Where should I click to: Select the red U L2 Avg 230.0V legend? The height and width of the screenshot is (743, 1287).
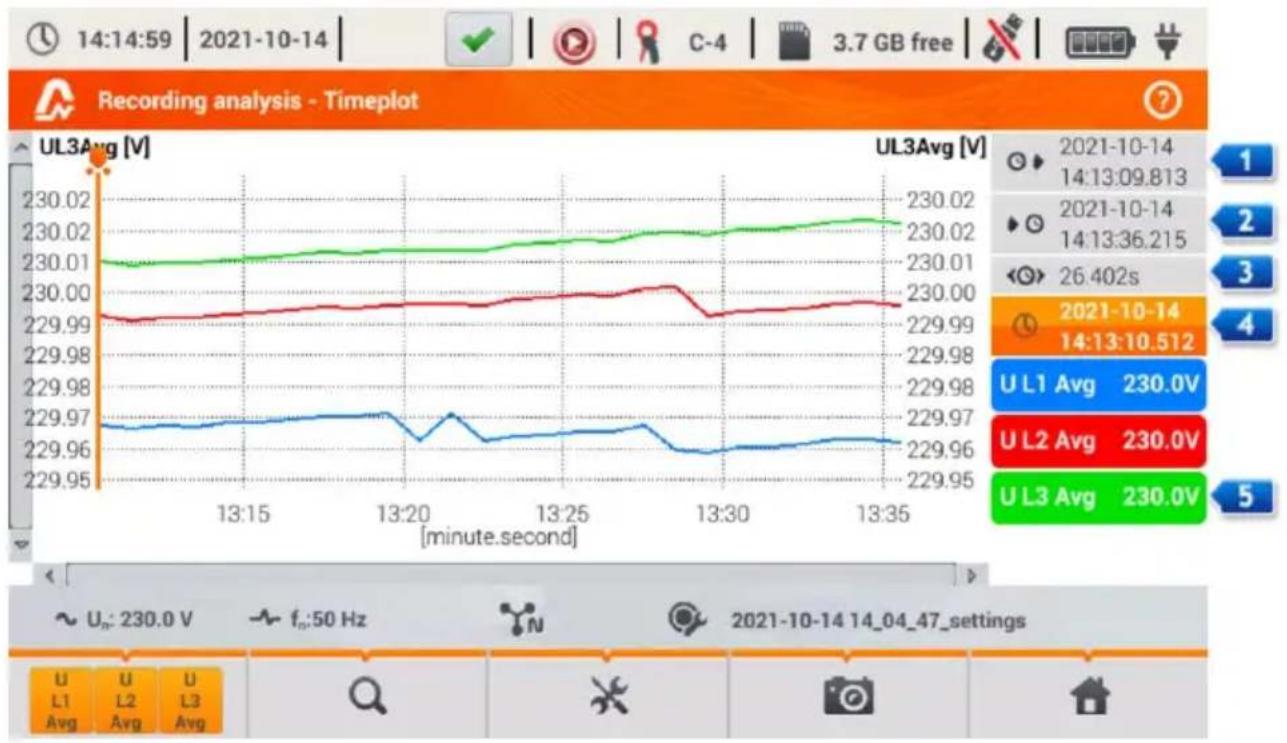1099,441
